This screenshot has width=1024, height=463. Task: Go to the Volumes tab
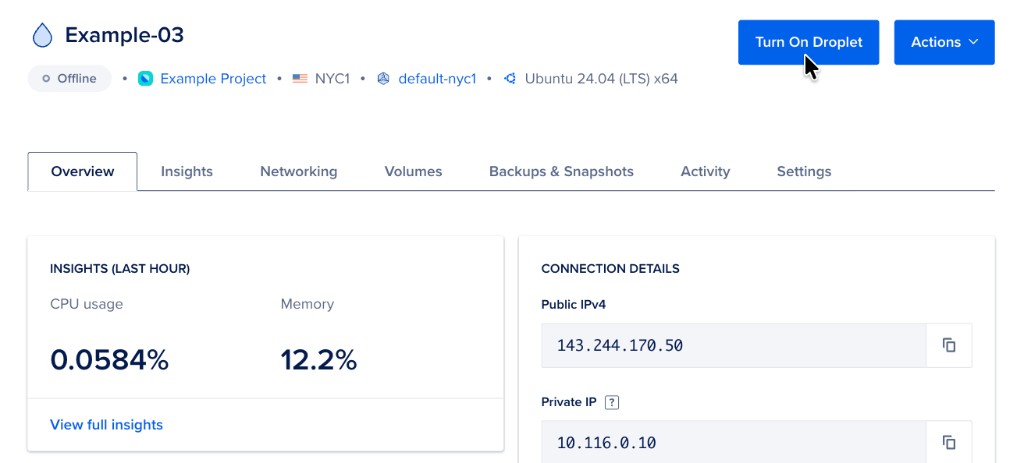413,171
